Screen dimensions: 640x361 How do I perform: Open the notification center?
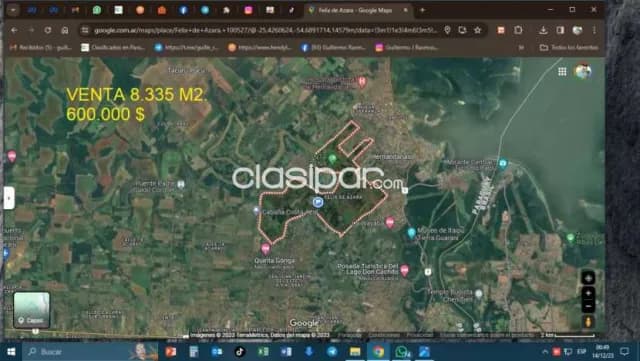click(x=624, y=352)
